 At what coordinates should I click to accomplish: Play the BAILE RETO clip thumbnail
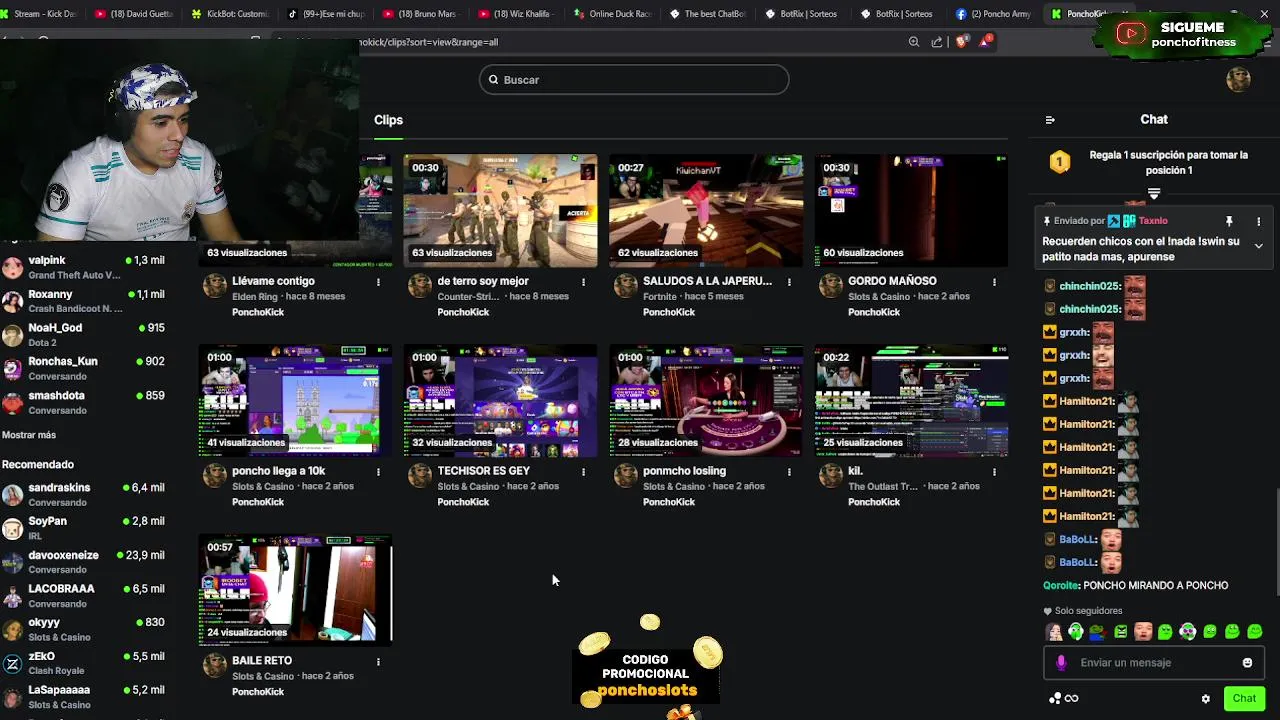point(295,591)
